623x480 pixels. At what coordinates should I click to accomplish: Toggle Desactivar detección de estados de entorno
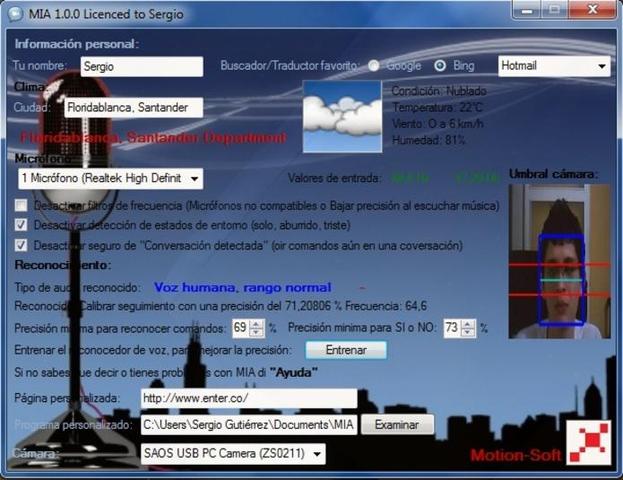pos(21,225)
